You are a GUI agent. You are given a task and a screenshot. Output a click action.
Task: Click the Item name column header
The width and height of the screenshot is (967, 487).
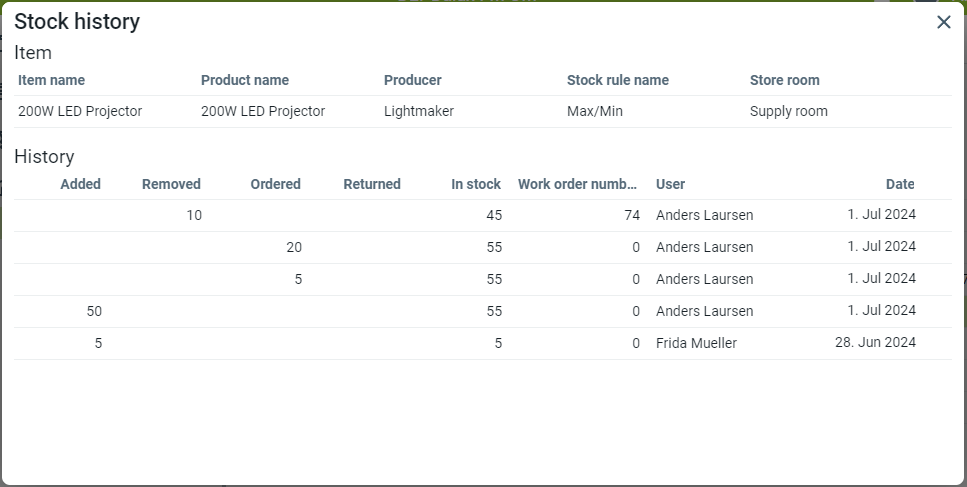coord(51,80)
